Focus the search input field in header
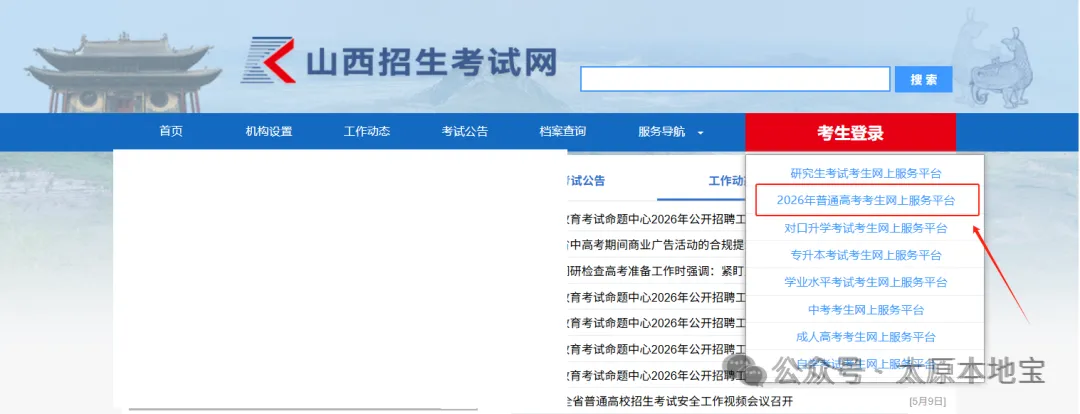1080x414 pixels. [x=735, y=79]
